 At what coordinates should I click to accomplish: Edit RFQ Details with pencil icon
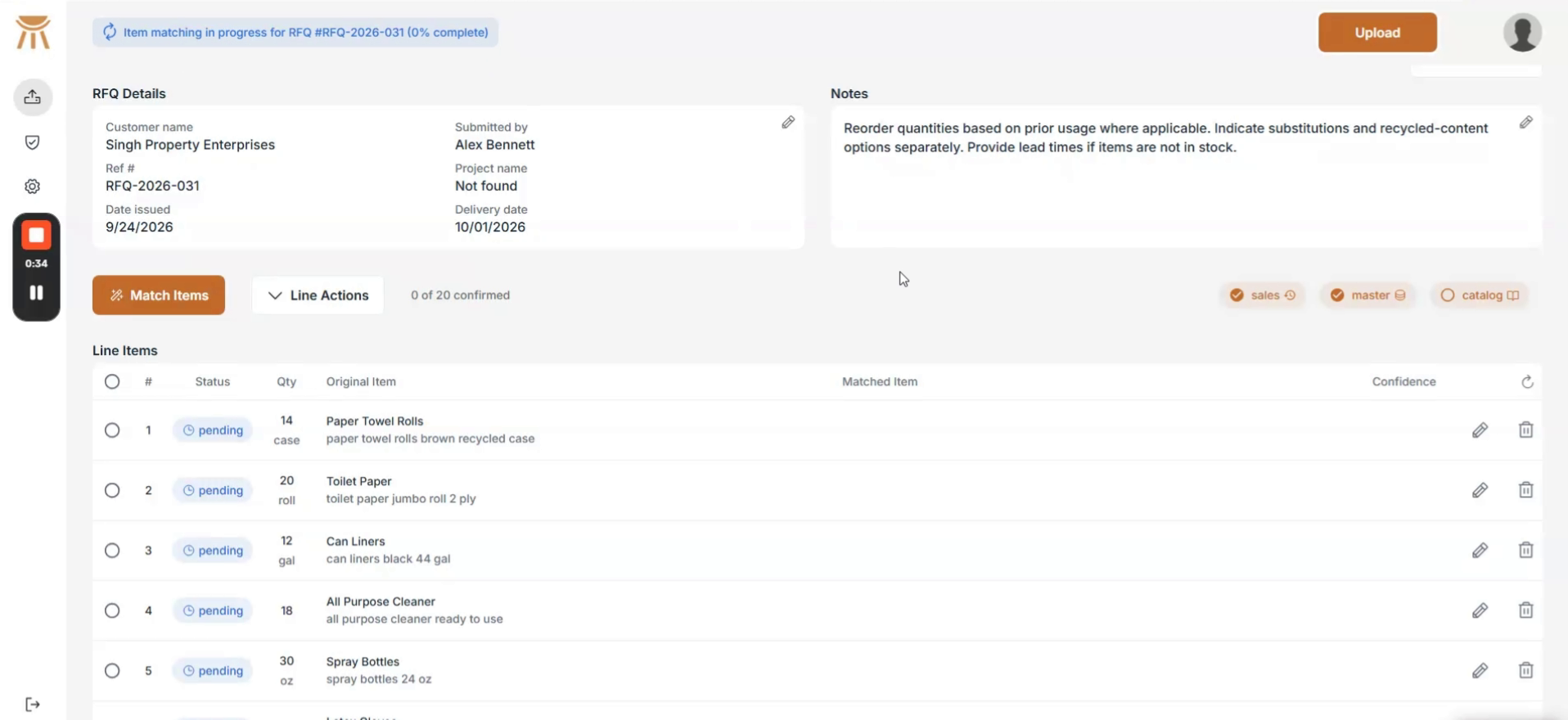pyautogui.click(x=788, y=123)
